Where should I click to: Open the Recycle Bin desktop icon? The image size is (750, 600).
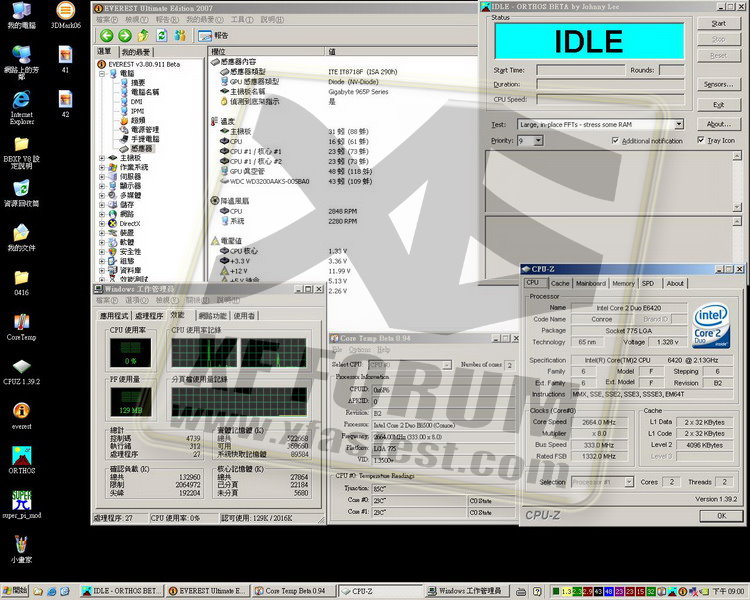pos(22,193)
